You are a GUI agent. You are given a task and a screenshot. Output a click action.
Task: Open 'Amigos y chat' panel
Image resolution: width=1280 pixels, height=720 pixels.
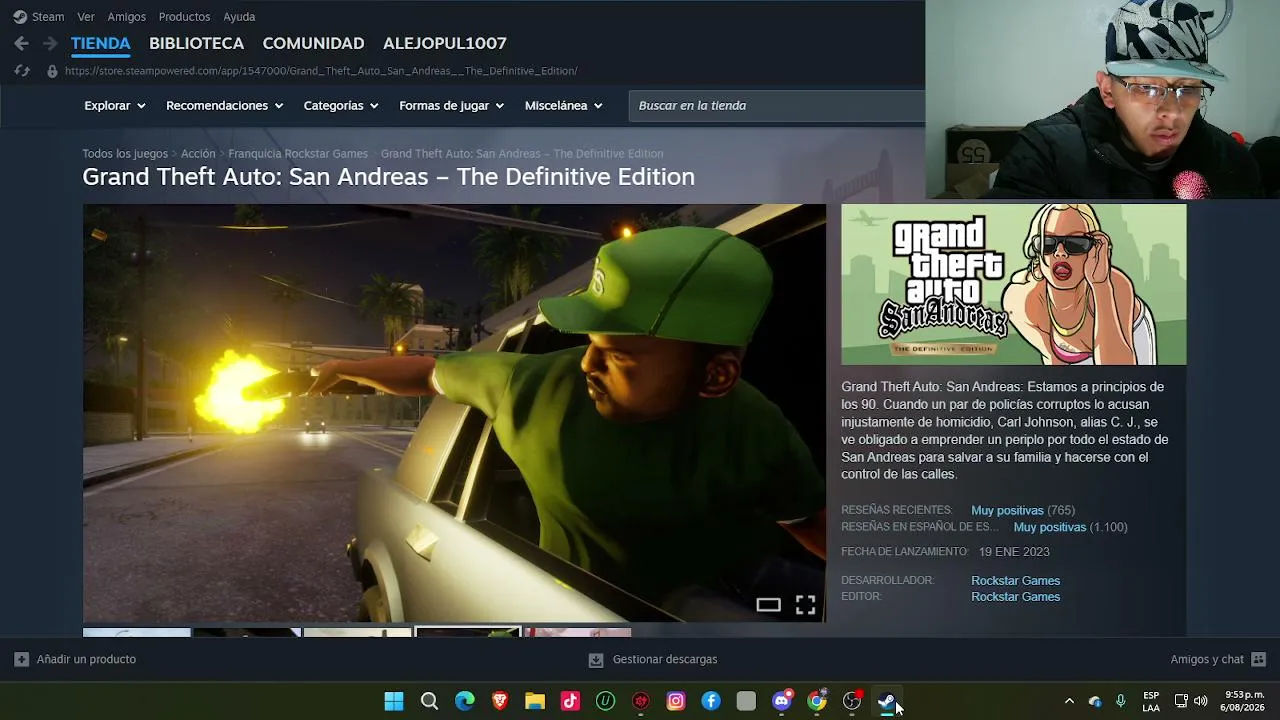click(x=1218, y=660)
